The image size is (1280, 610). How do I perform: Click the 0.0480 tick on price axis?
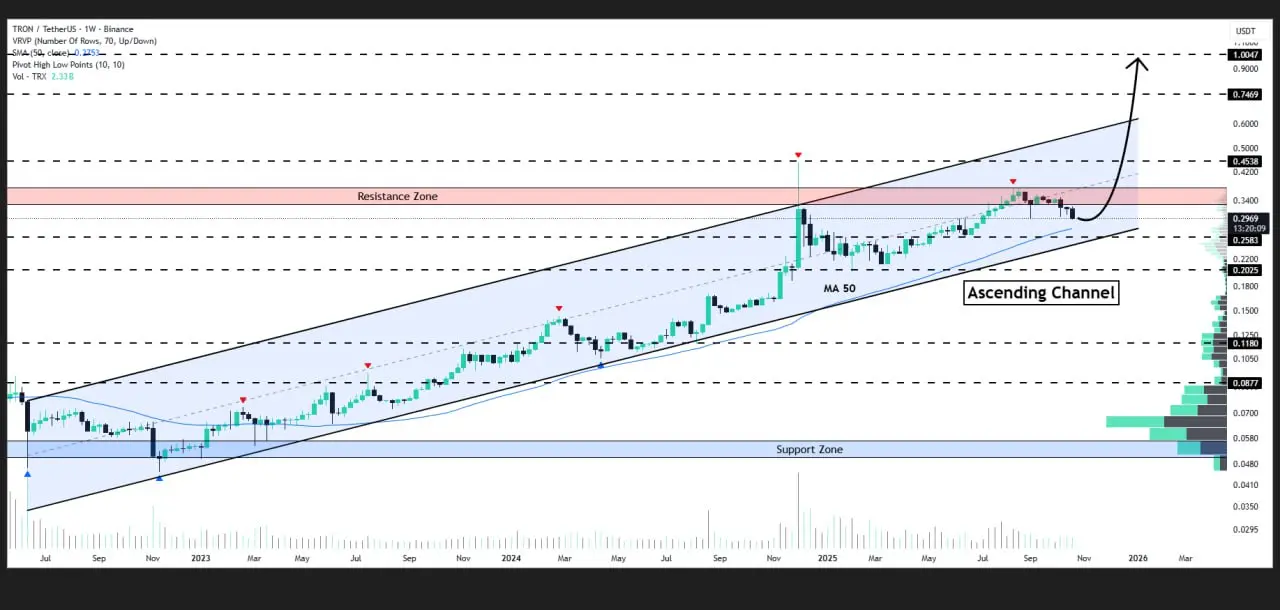(1246, 463)
